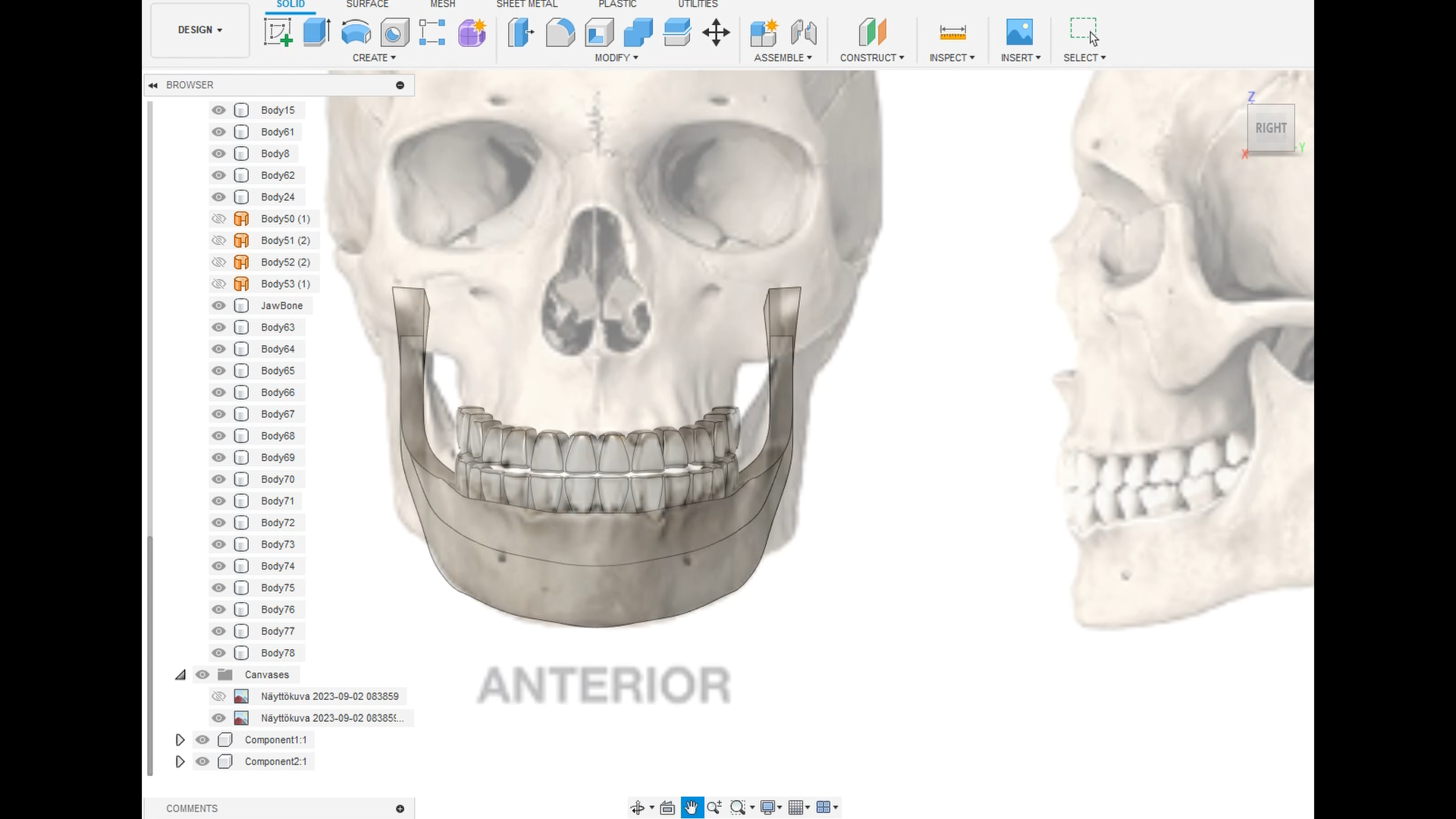Show the Body50 (1) body
The image size is (1456, 819).
pos(218,218)
